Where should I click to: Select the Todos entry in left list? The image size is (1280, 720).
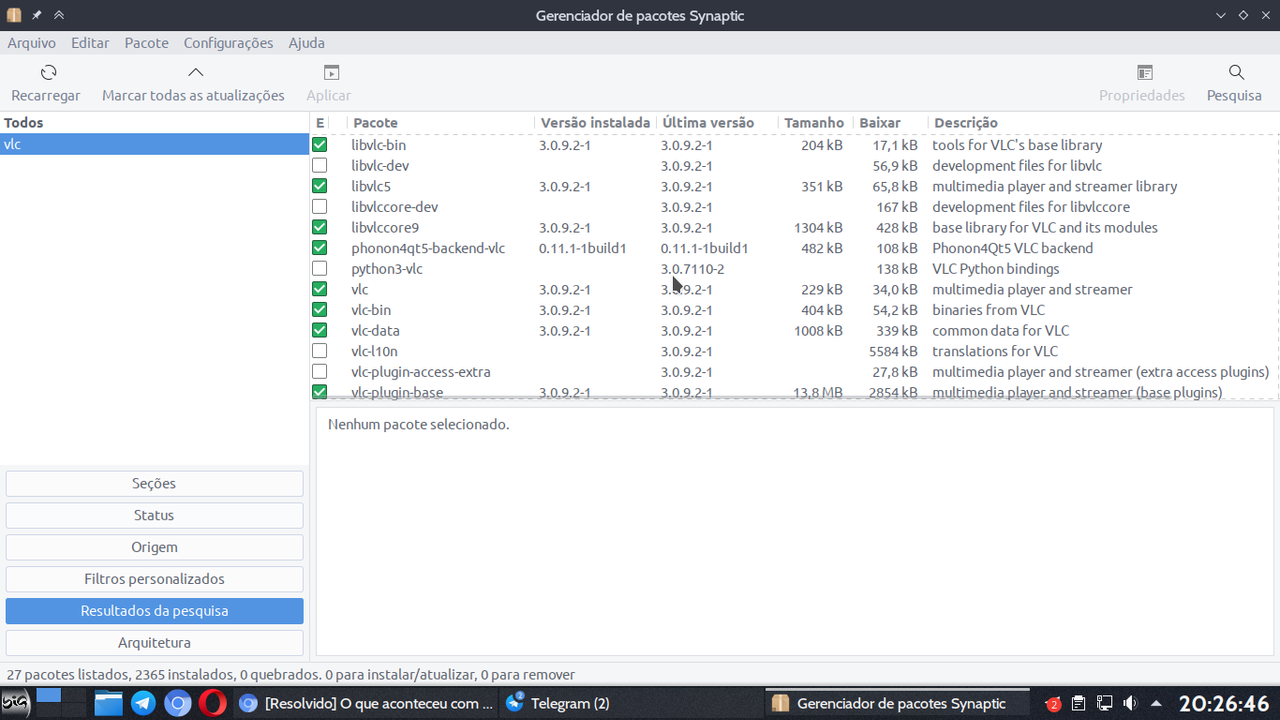coord(154,123)
